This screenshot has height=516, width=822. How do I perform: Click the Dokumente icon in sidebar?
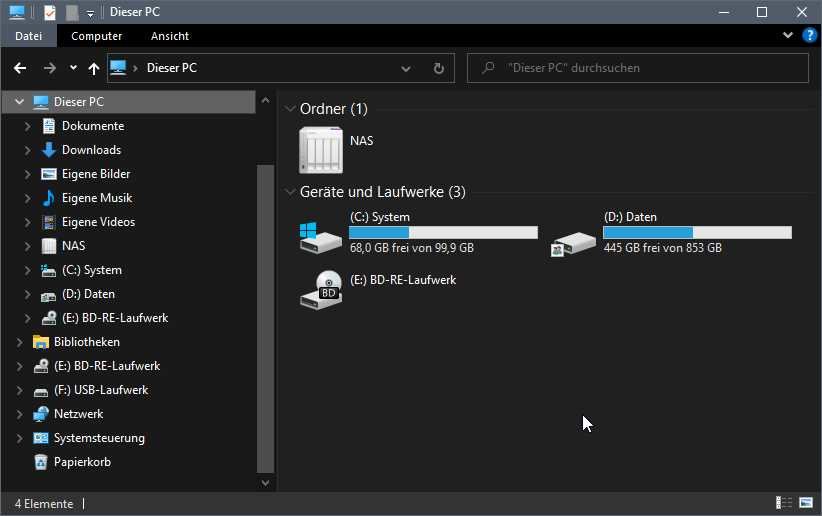pyautogui.click(x=49, y=126)
